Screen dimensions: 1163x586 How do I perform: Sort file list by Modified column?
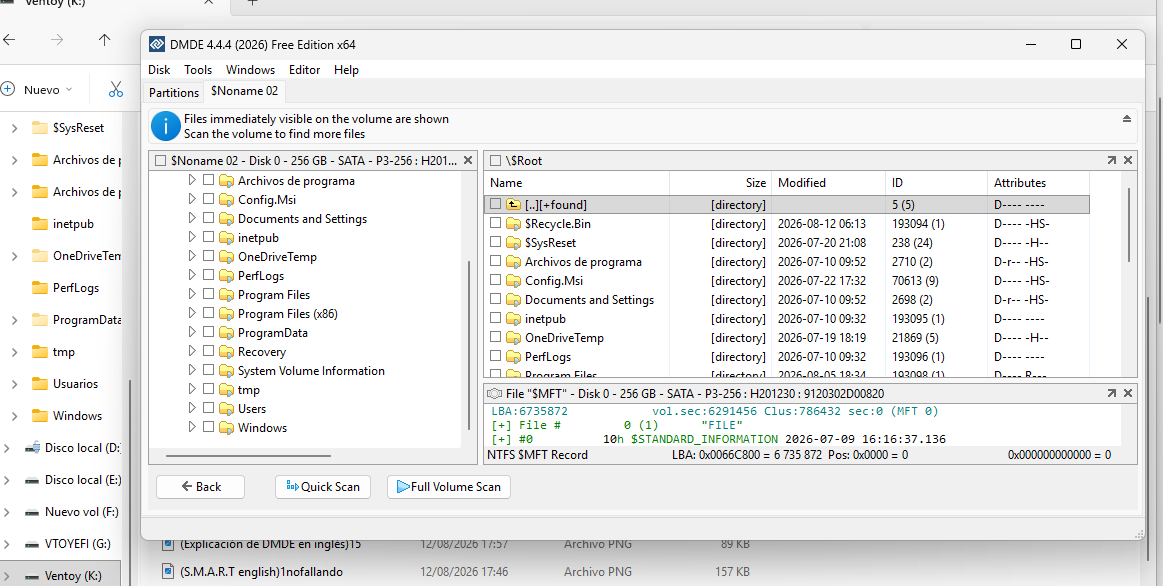tap(828, 182)
